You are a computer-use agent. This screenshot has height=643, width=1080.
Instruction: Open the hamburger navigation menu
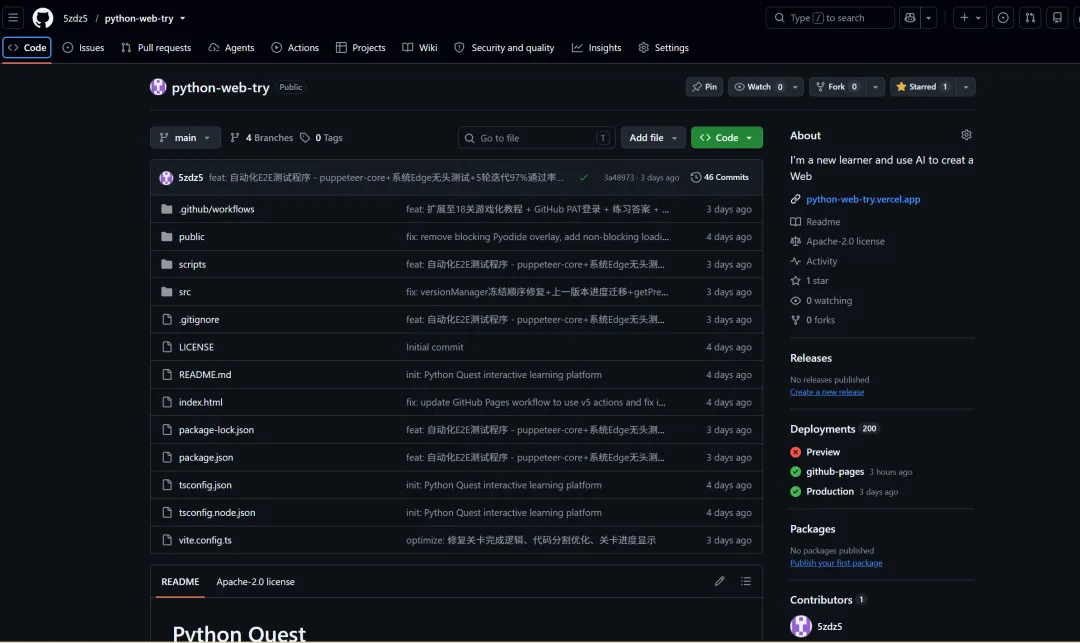pos(13,18)
